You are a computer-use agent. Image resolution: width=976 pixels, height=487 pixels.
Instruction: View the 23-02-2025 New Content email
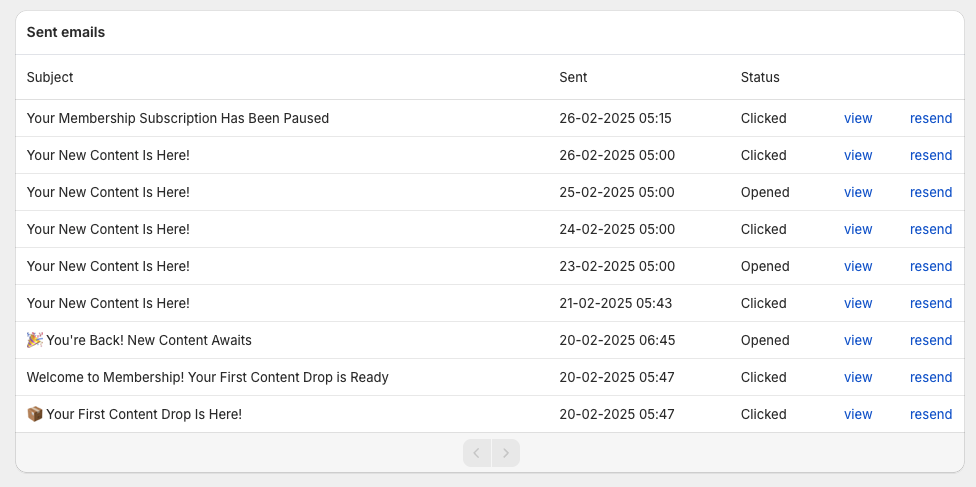point(858,266)
